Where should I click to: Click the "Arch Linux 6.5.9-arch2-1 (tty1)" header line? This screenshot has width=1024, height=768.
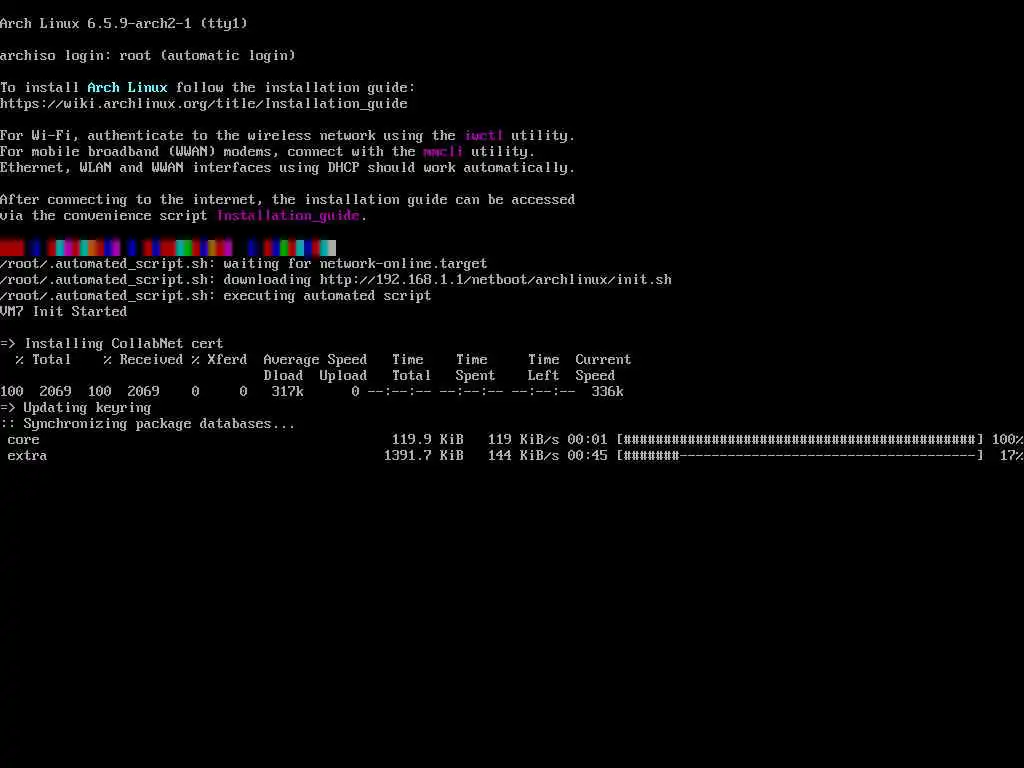point(124,24)
